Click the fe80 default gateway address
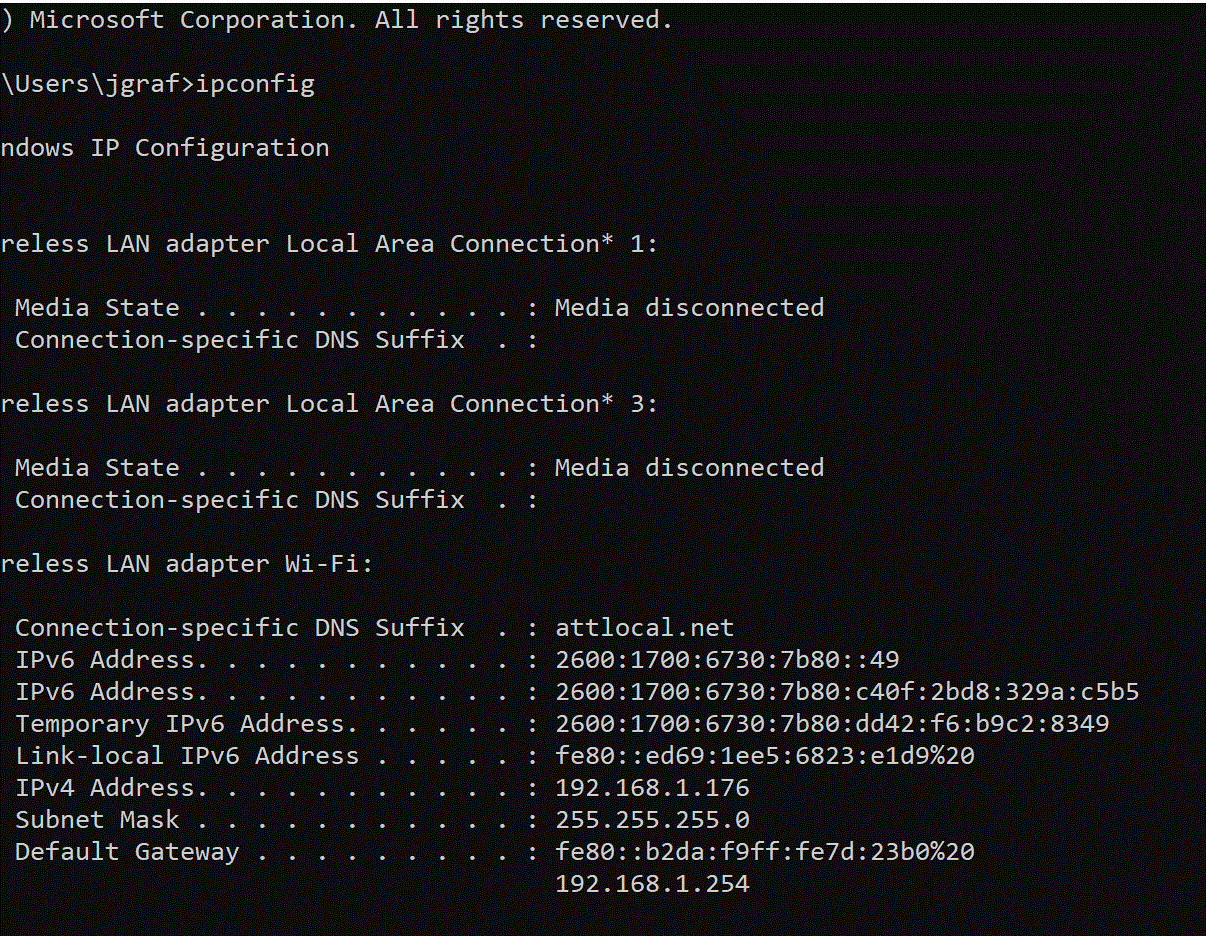This screenshot has width=1206, height=936. pyautogui.click(x=765, y=852)
